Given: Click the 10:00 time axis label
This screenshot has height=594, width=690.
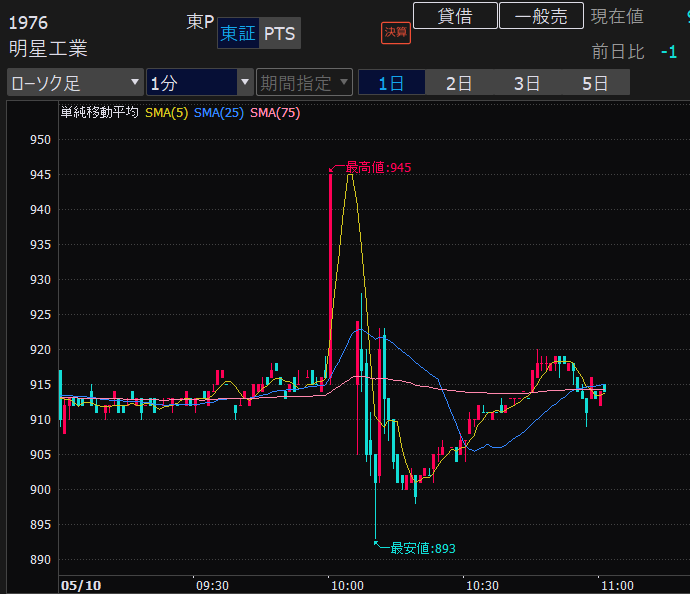Looking at the screenshot, I should (347, 586).
